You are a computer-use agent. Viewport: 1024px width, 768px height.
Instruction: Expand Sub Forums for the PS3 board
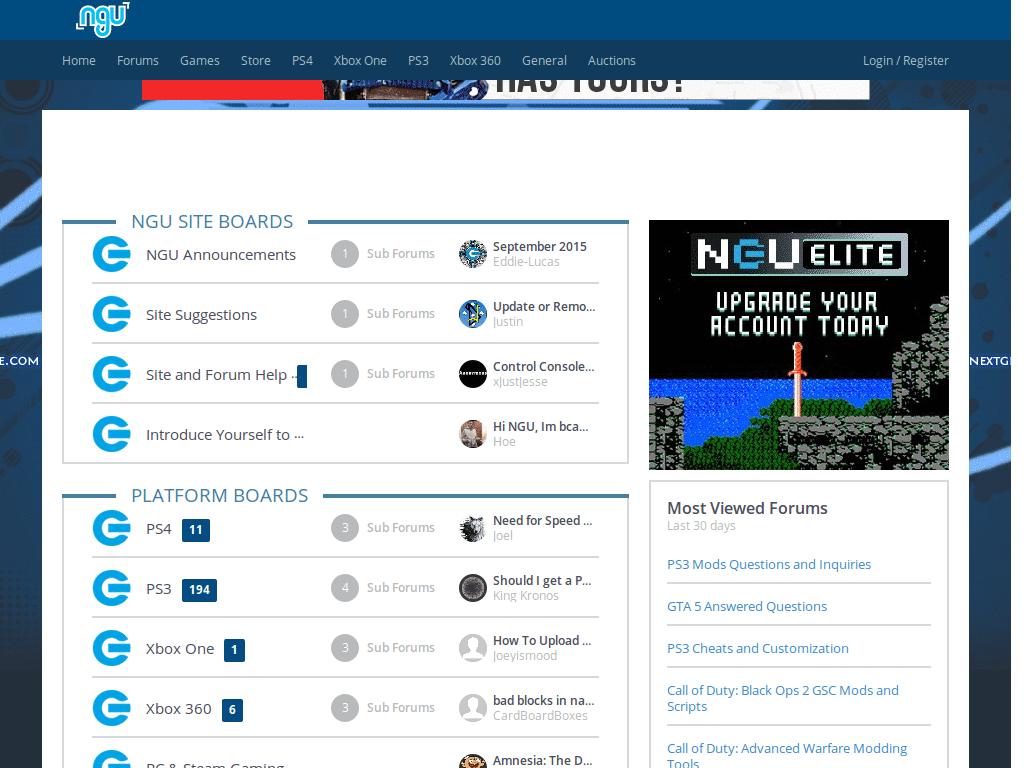pos(383,588)
